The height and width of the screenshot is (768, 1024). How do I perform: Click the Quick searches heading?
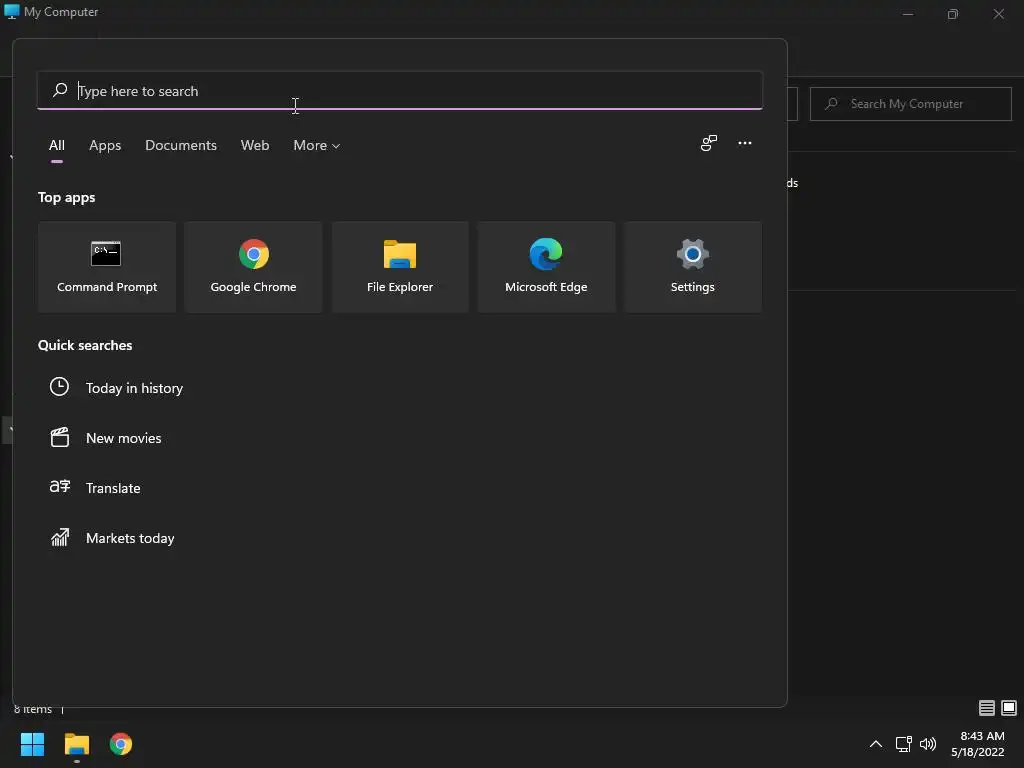pos(85,345)
